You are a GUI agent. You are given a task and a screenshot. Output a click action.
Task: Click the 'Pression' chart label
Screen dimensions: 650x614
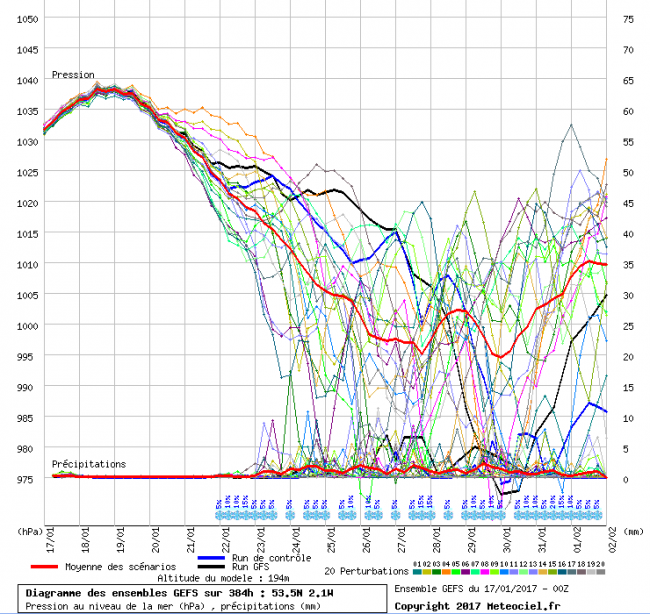click(x=73, y=75)
